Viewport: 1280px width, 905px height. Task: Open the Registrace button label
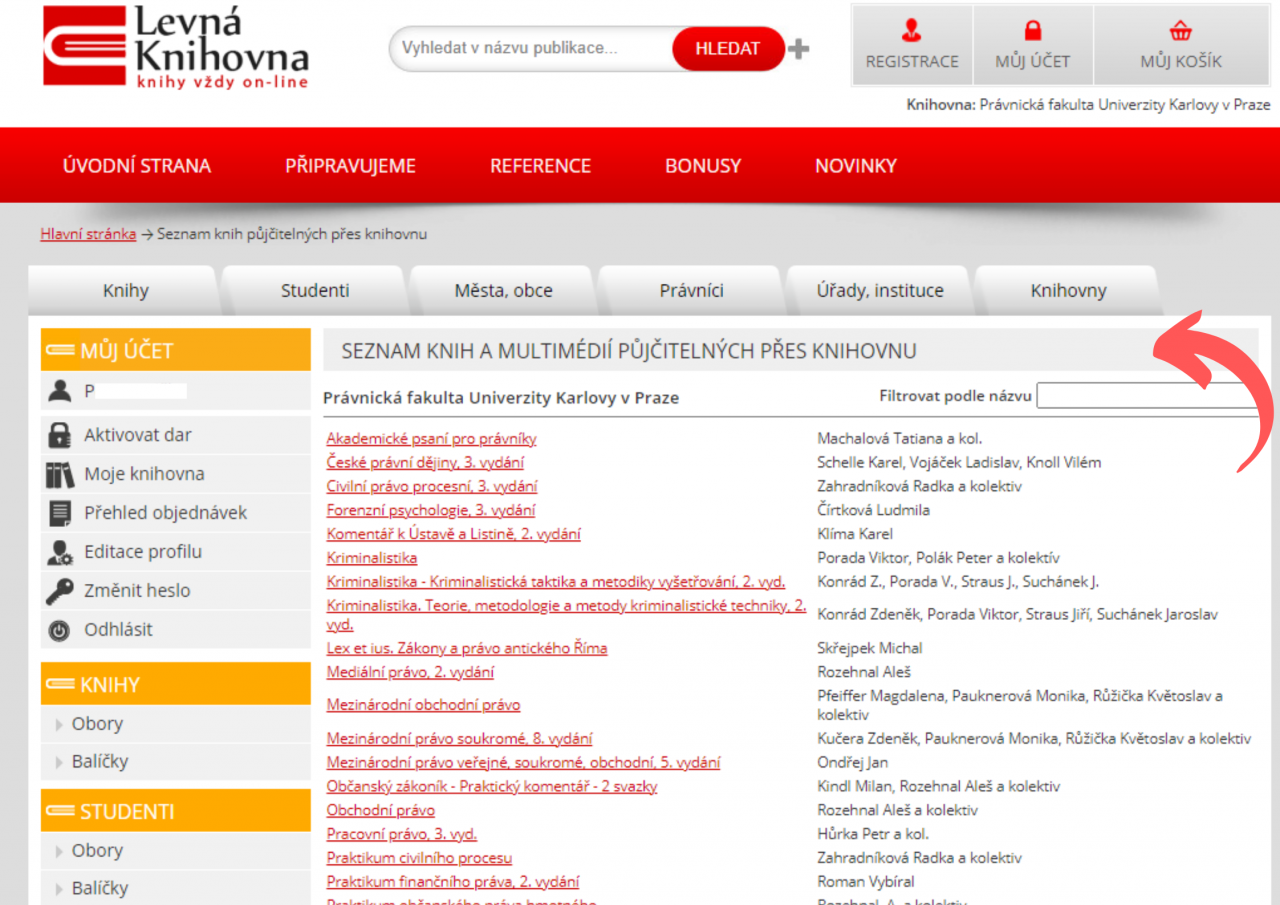[x=912, y=61]
